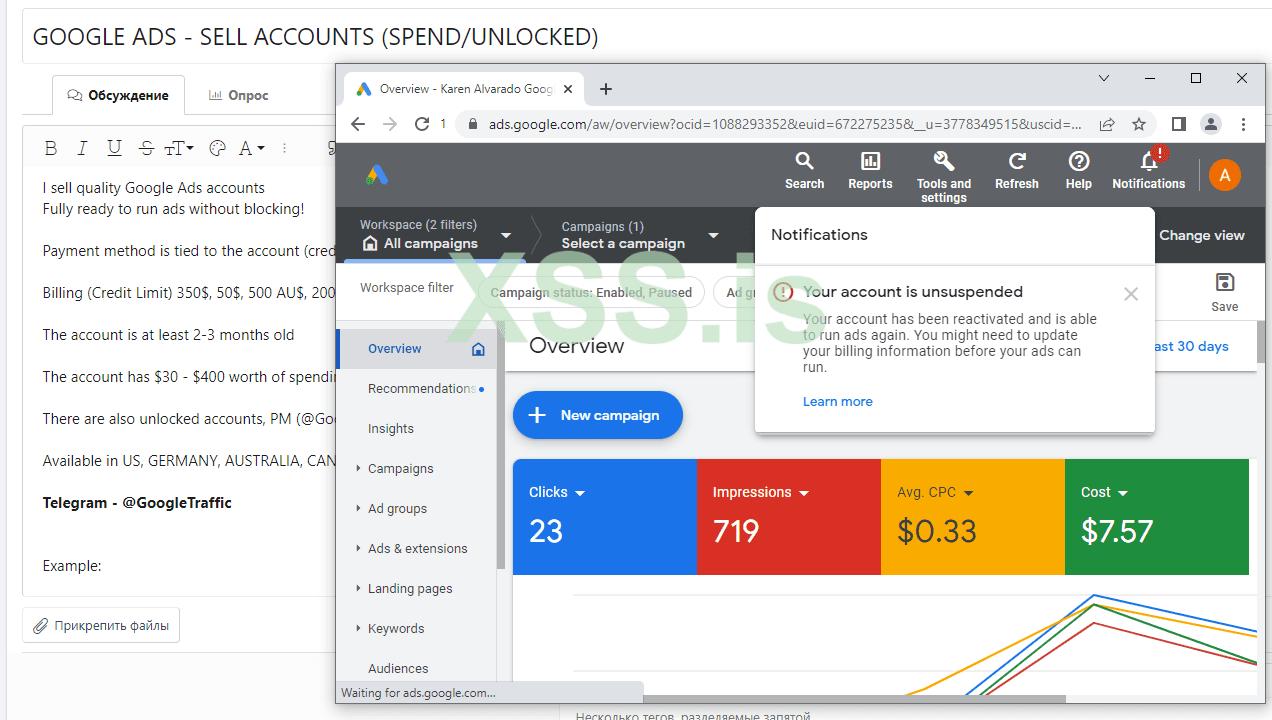Open the font family dropdown in editor

[251, 148]
